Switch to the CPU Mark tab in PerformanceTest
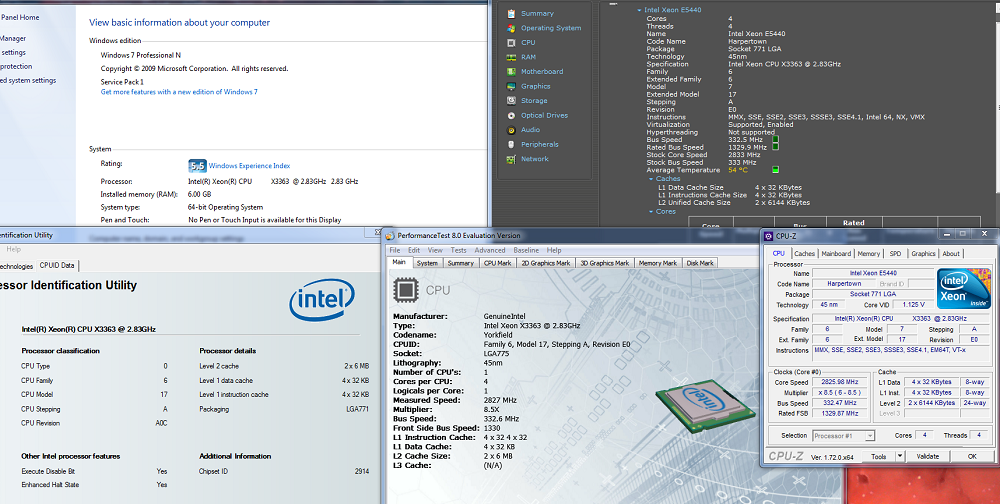1000x504 pixels. [x=497, y=263]
